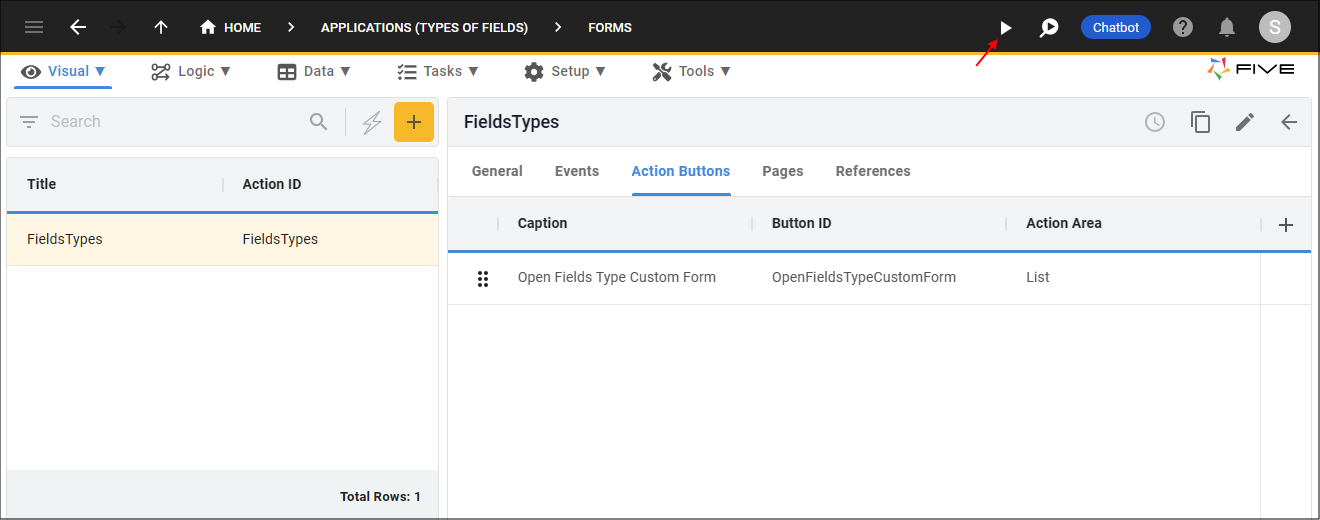
Task: Click the inspect/debug run icon
Action: (1049, 28)
